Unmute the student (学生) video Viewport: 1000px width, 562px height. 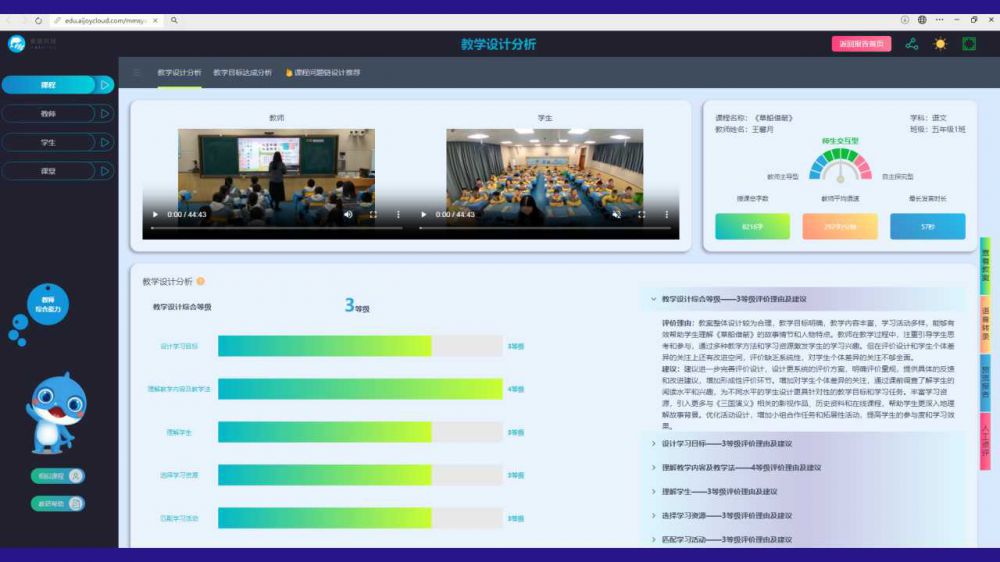(616, 214)
